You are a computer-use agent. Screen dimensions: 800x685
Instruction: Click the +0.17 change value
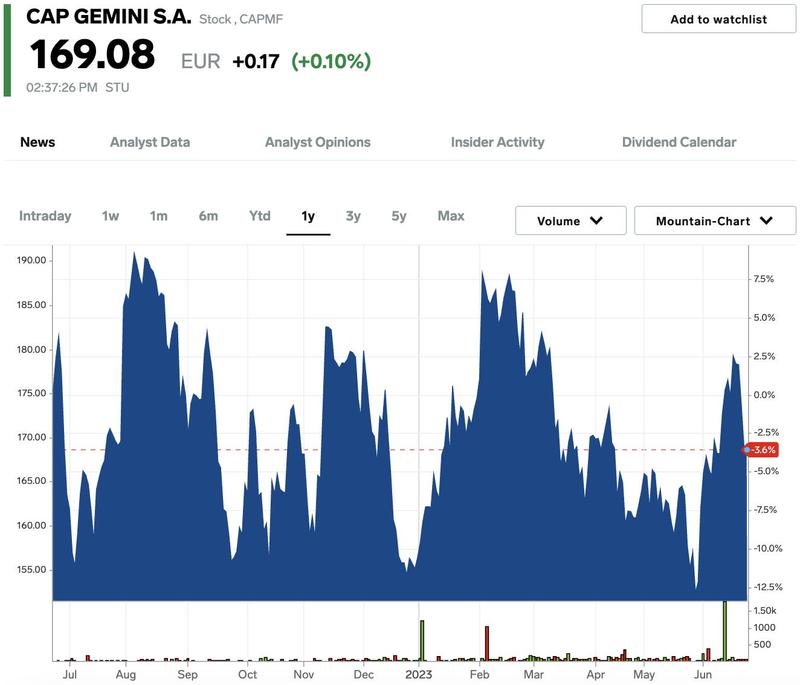[256, 62]
